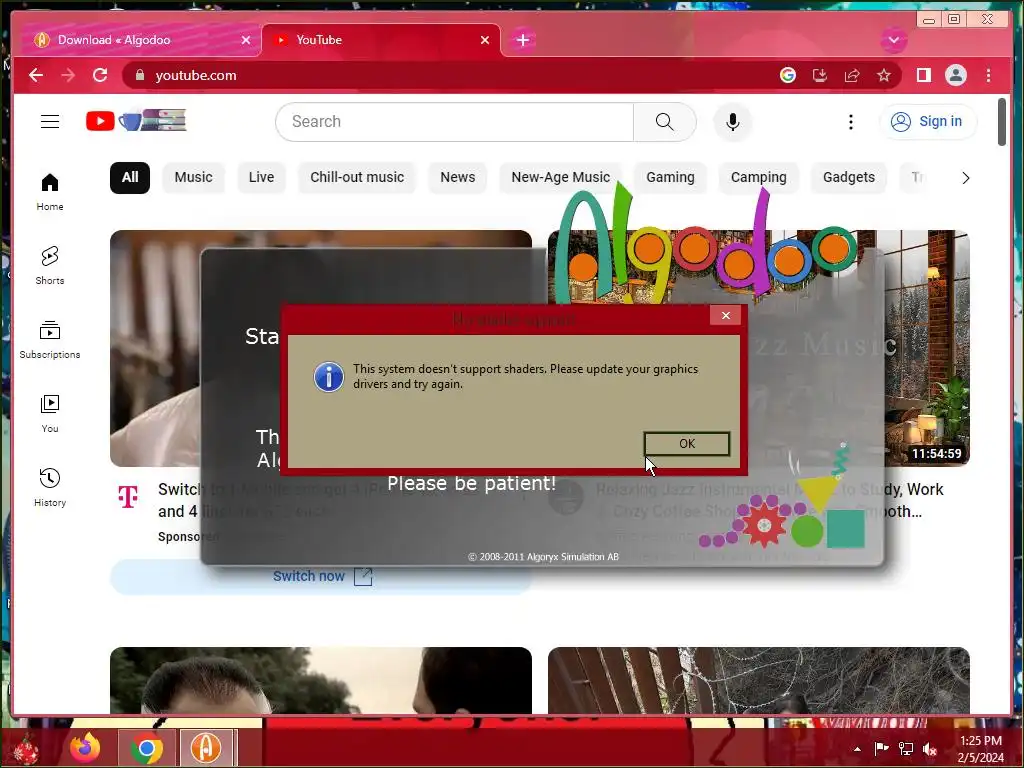Open History in YouTube sidebar

click(50, 488)
